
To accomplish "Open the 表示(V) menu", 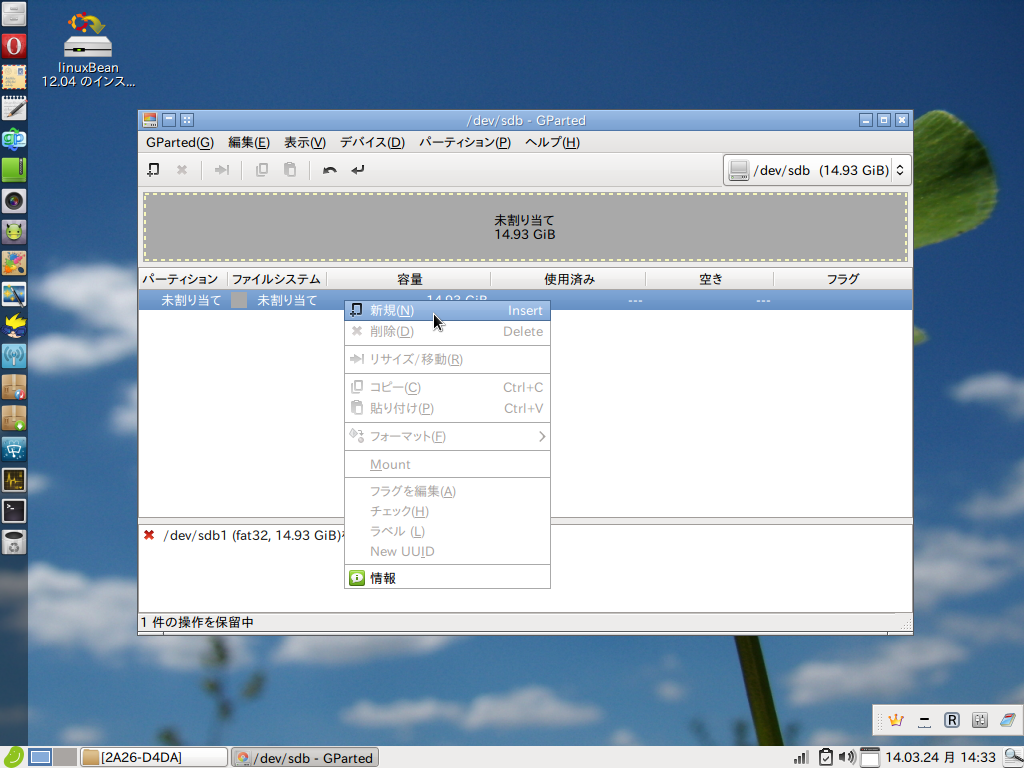I will tap(305, 142).
